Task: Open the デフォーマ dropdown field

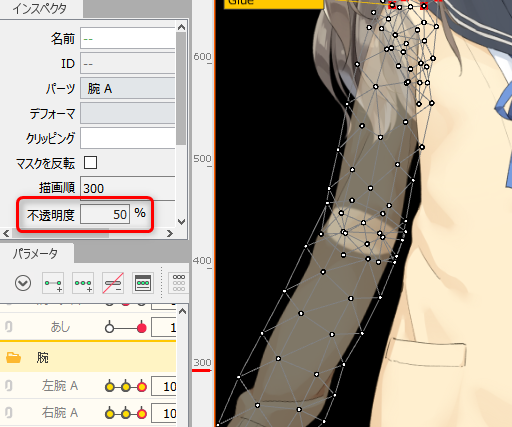Action: pos(128,113)
